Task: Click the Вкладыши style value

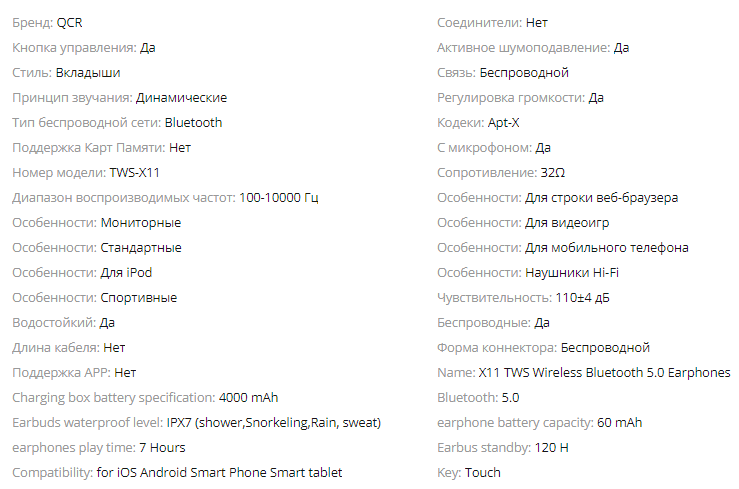Action: [88, 73]
